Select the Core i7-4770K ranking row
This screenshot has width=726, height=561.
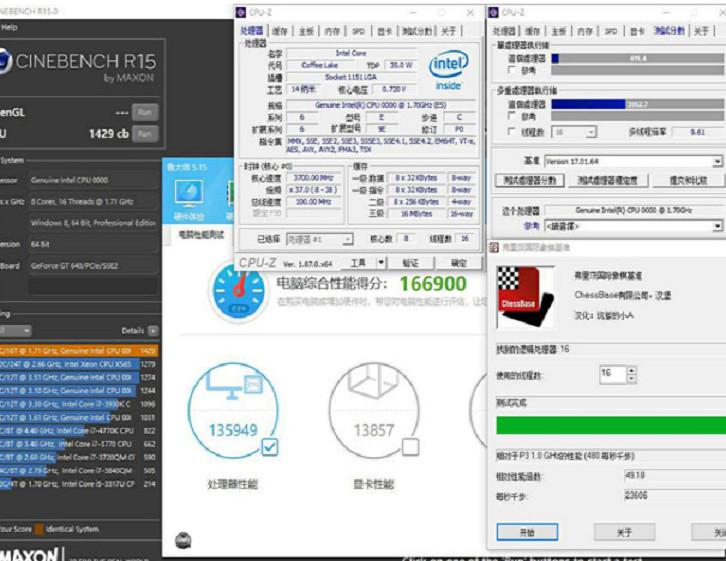pos(79,431)
